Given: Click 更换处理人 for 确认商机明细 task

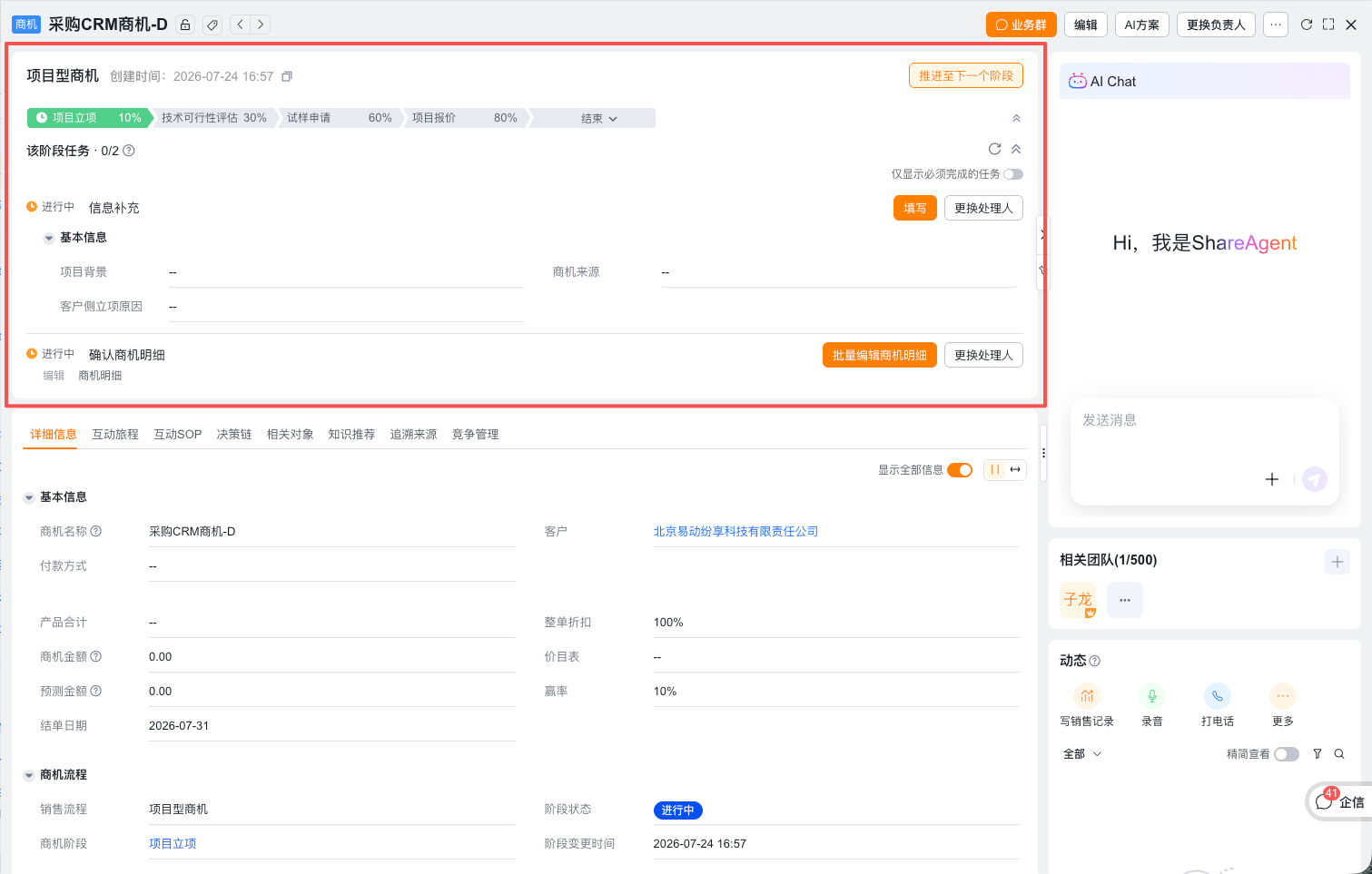Looking at the screenshot, I should pos(983,355).
